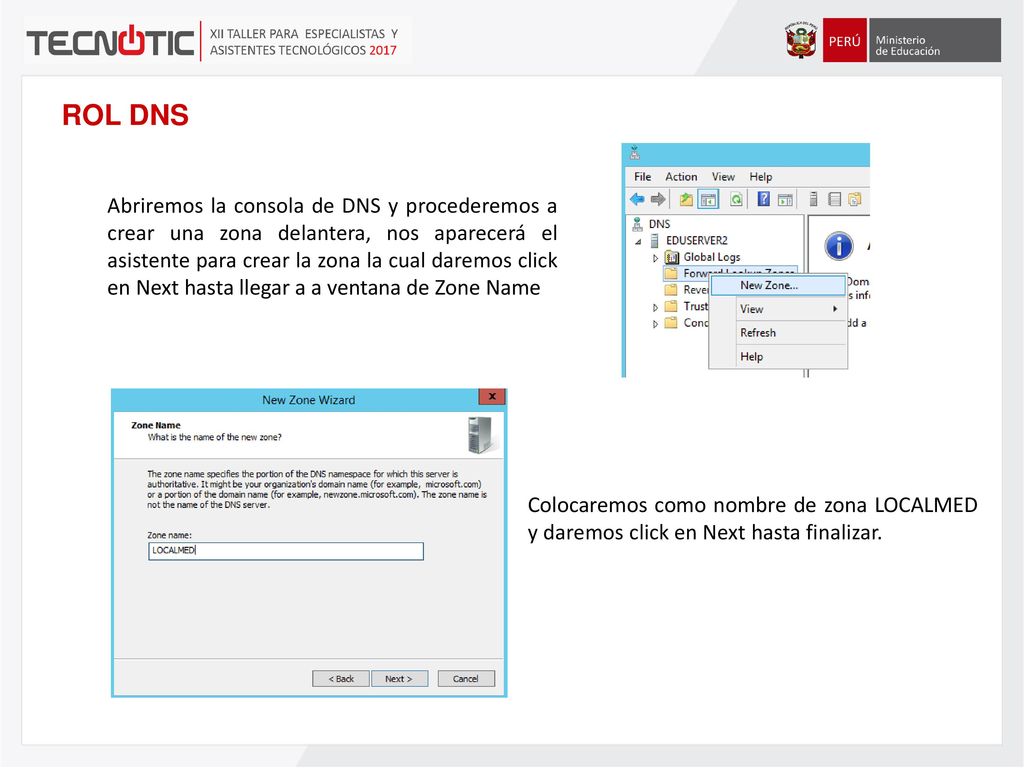
Task: Click 'What is the name of the new zone?'
Action: coord(214,437)
